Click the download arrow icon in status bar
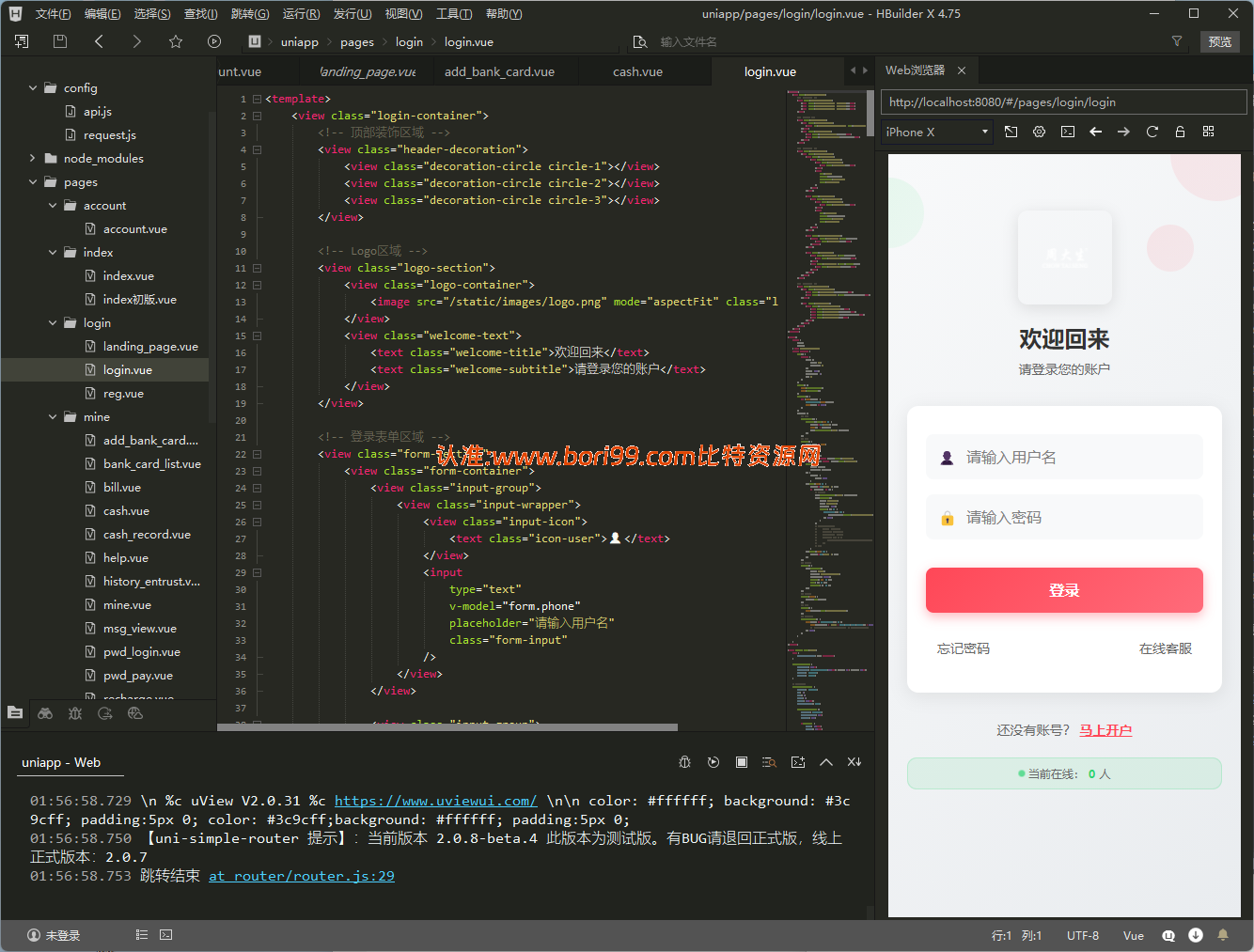 click(1196, 935)
